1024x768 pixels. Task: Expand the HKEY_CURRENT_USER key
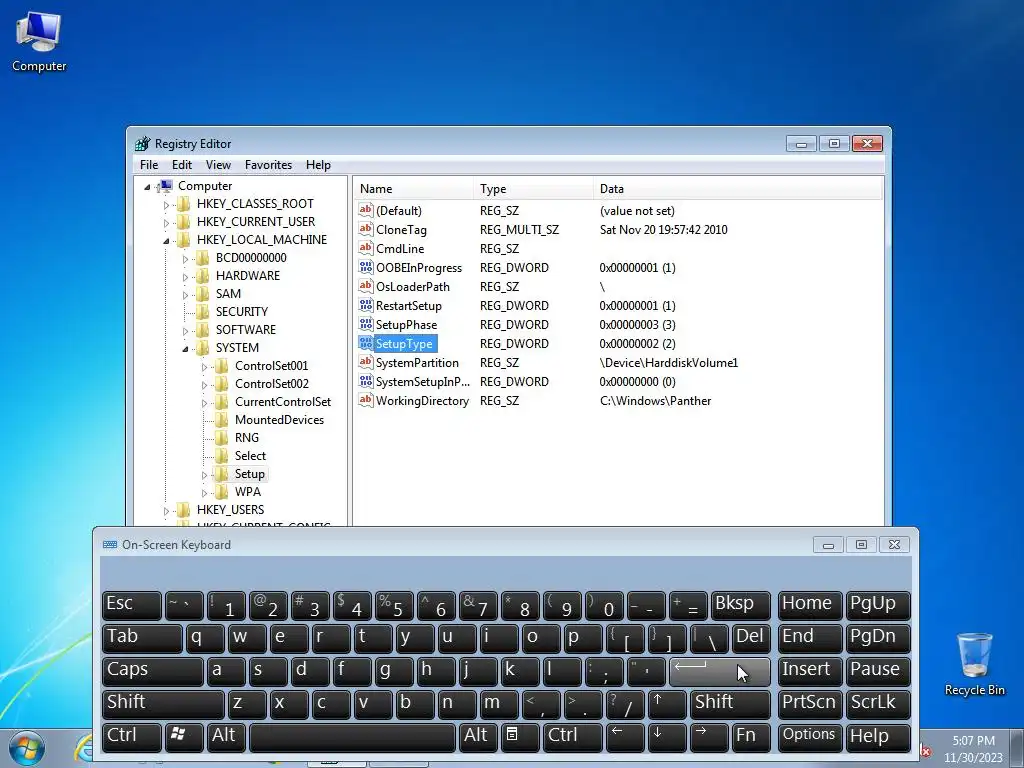(166, 223)
